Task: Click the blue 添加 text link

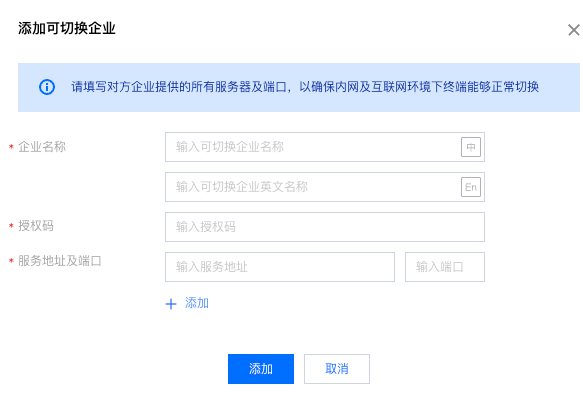Action: pos(197,303)
